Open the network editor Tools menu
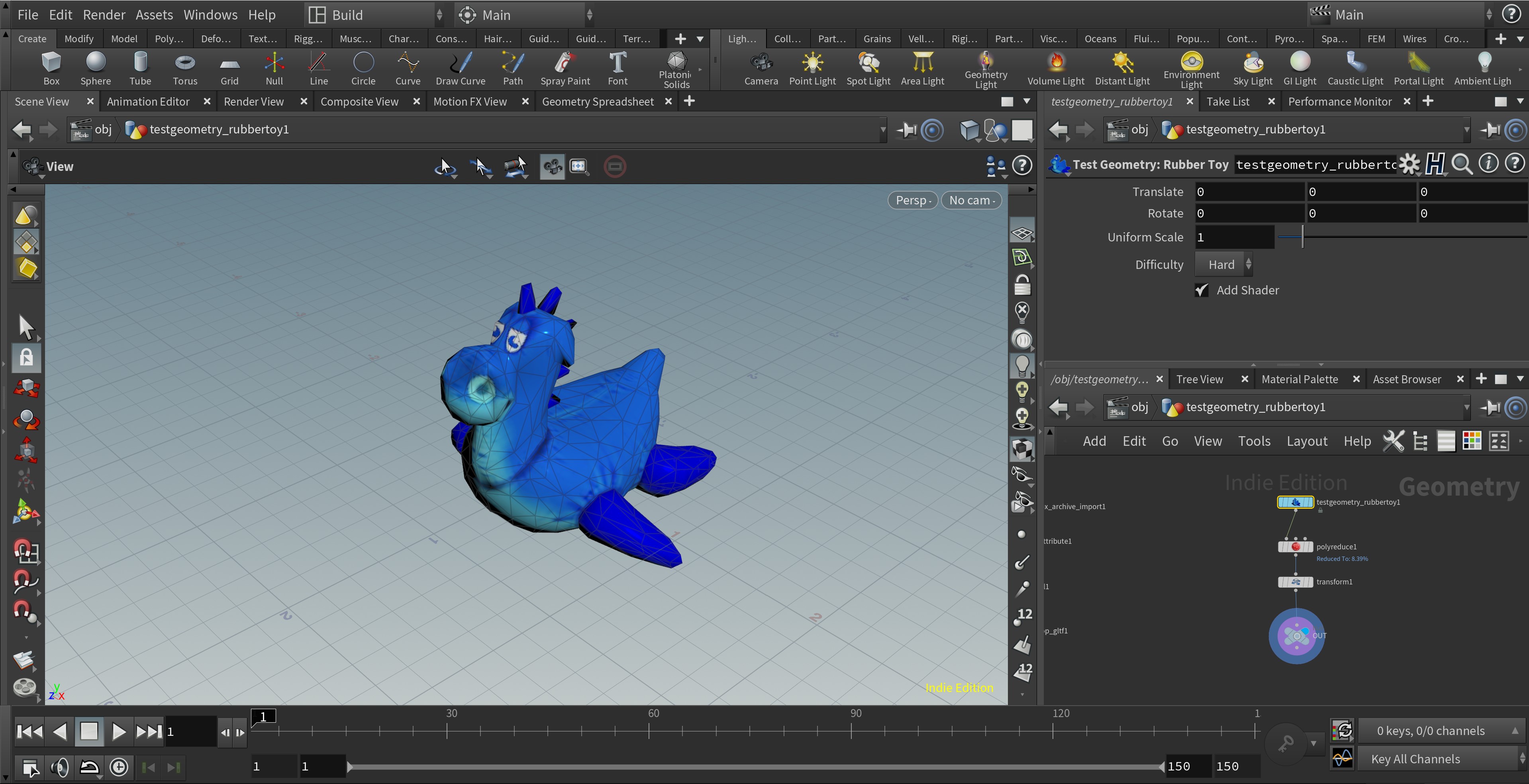 click(1254, 441)
